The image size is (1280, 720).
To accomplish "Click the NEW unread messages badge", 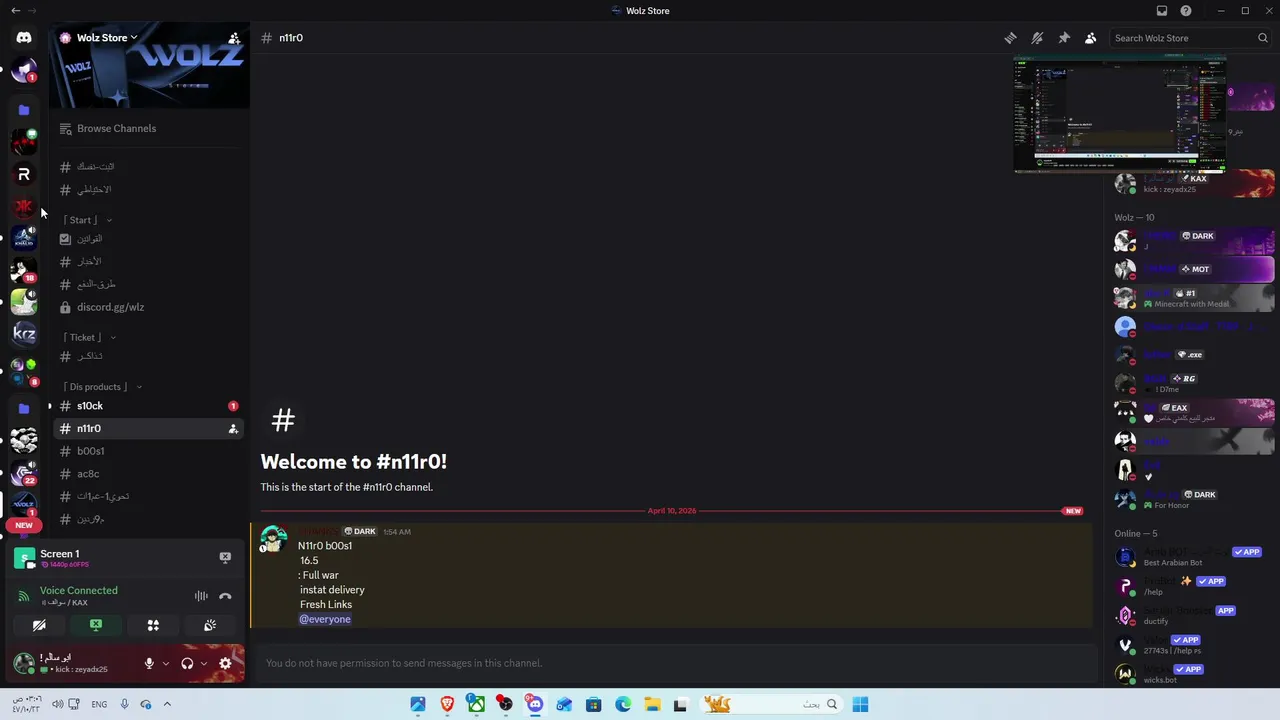I will [24, 525].
